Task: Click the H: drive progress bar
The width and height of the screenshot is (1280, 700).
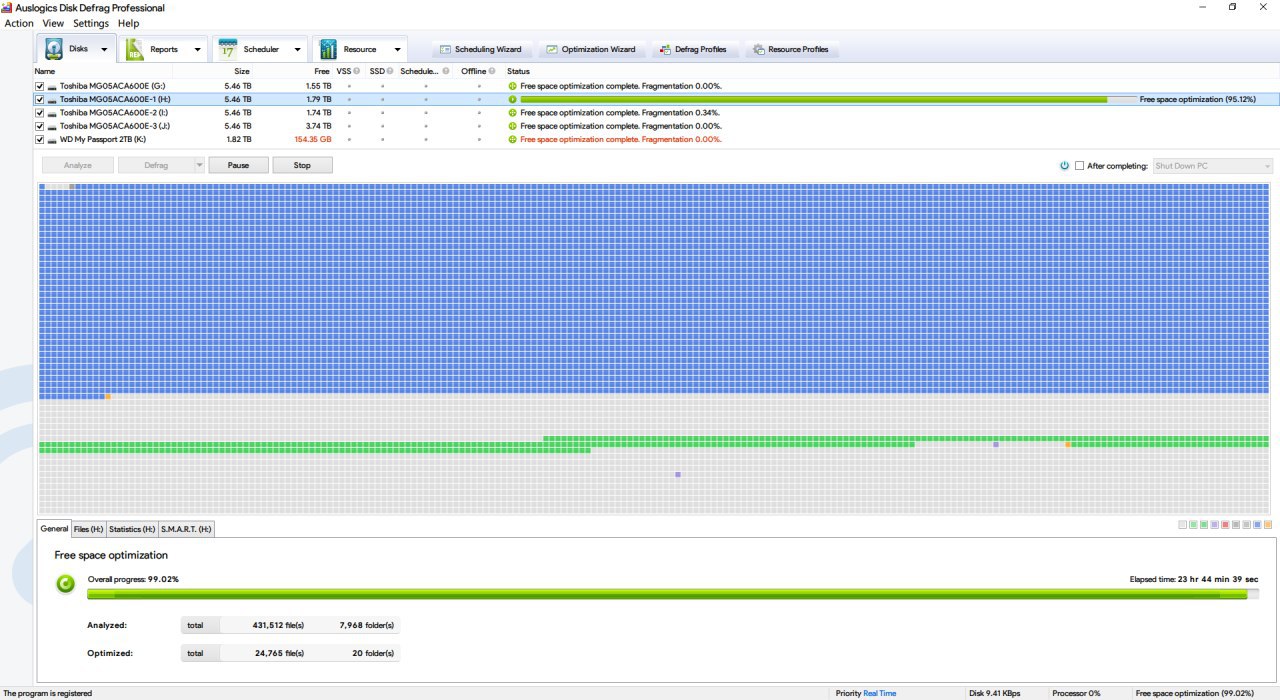Action: 828,100
